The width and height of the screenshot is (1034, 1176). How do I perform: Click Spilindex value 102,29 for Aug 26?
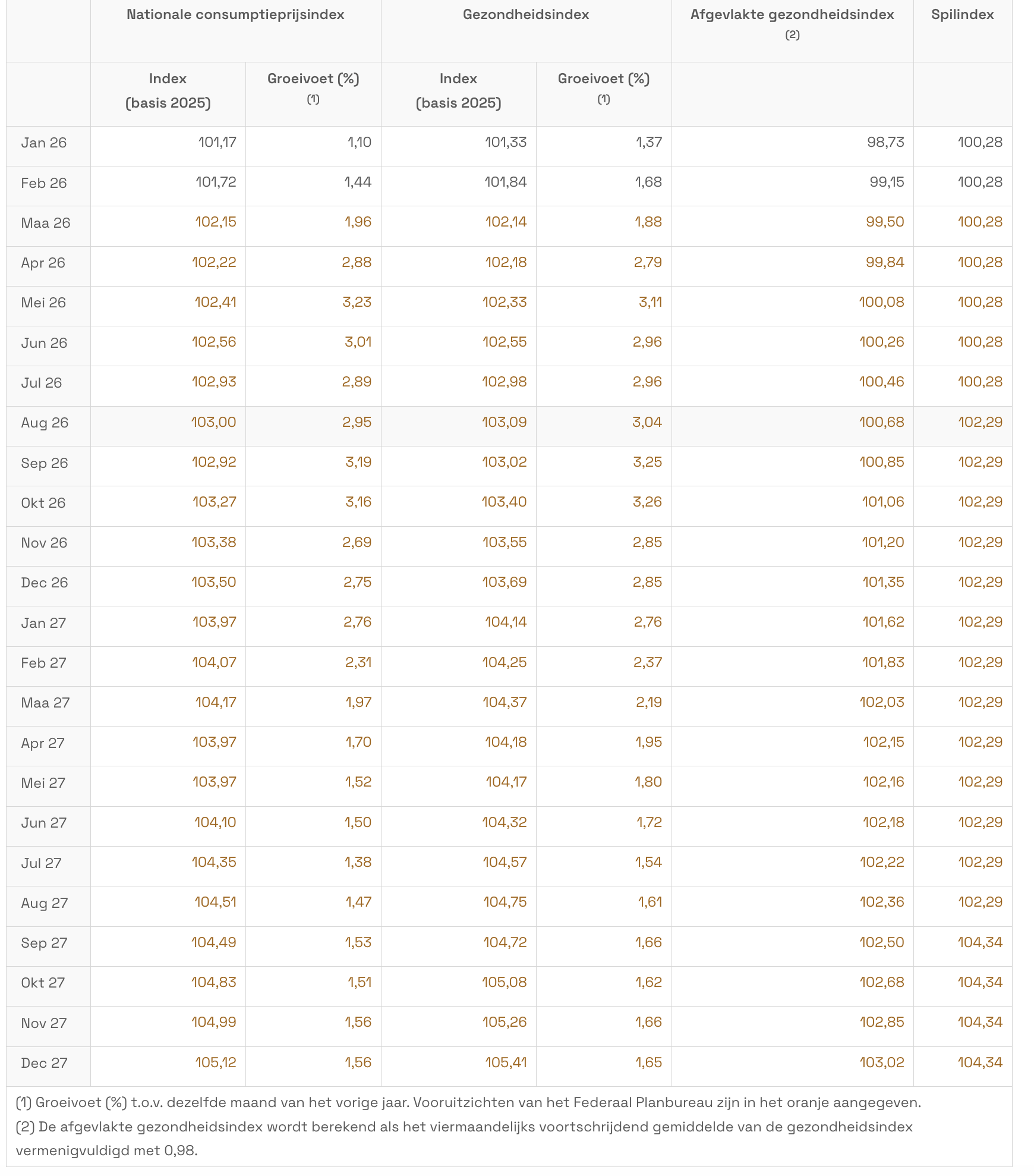coord(979,422)
